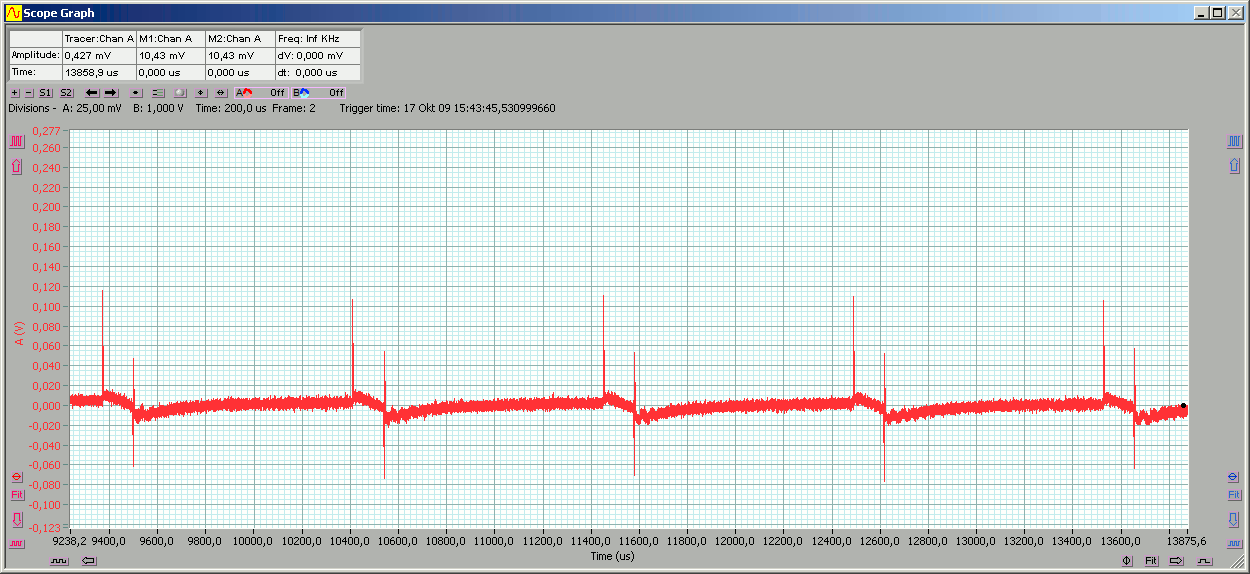Click the Time (us) axis label
This screenshot has height=574, width=1250.
click(612, 556)
